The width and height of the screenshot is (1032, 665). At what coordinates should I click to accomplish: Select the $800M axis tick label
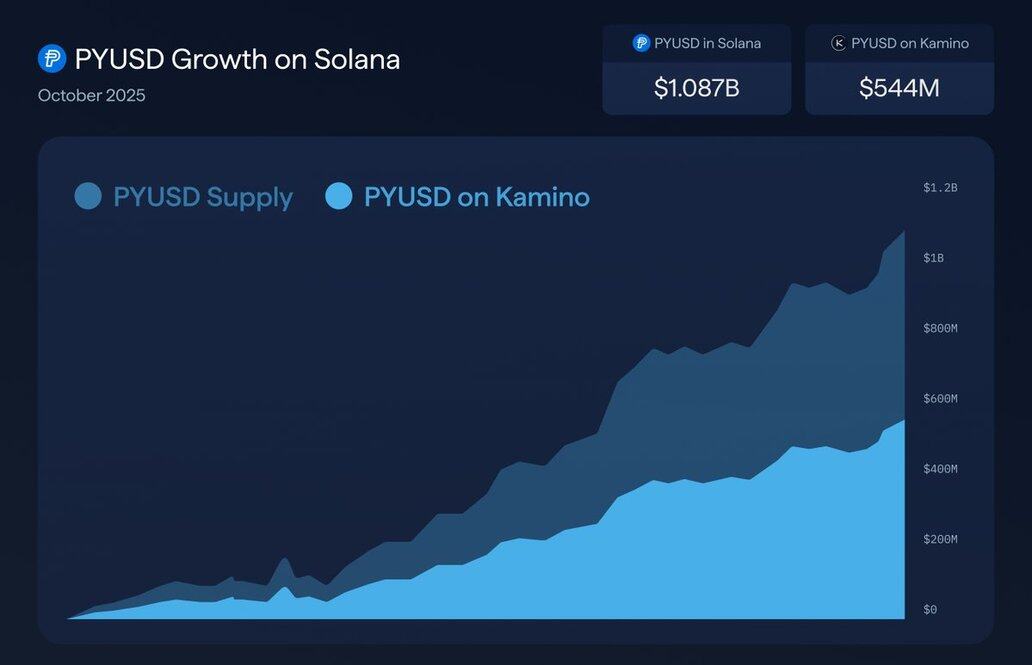[x=940, y=328]
